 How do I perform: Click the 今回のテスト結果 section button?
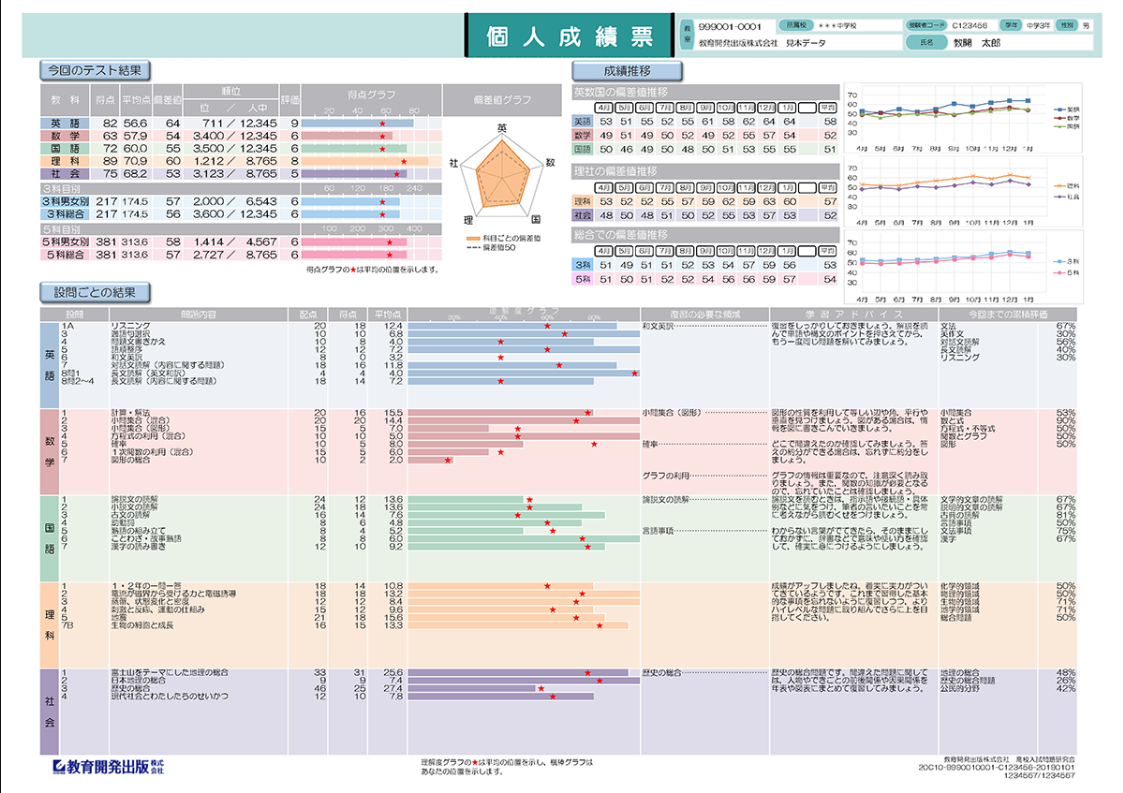click(x=95, y=70)
